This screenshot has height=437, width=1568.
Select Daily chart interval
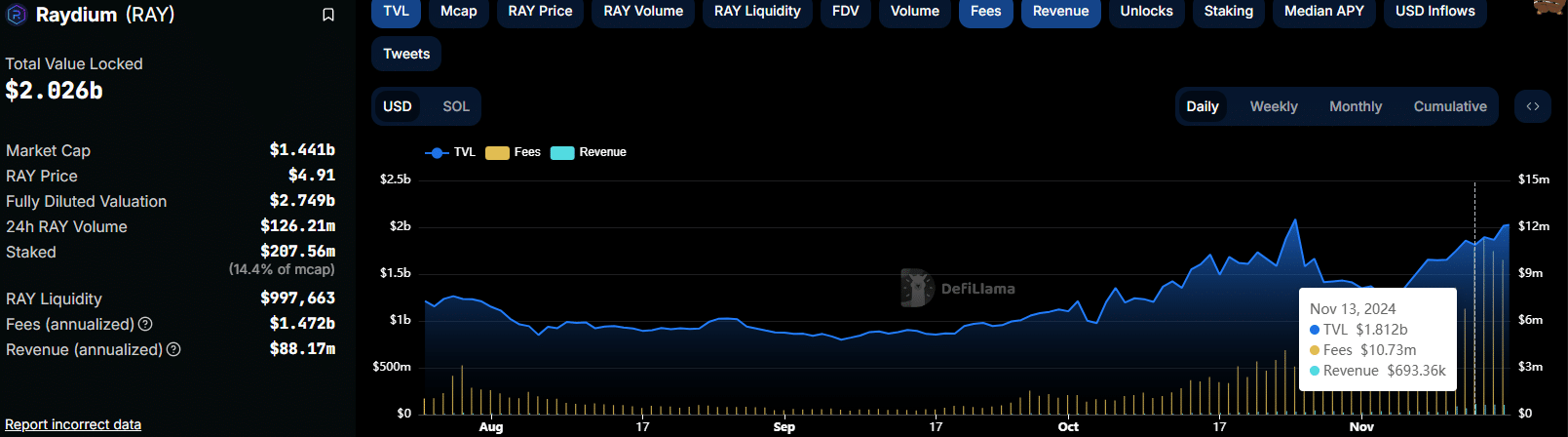1203,106
